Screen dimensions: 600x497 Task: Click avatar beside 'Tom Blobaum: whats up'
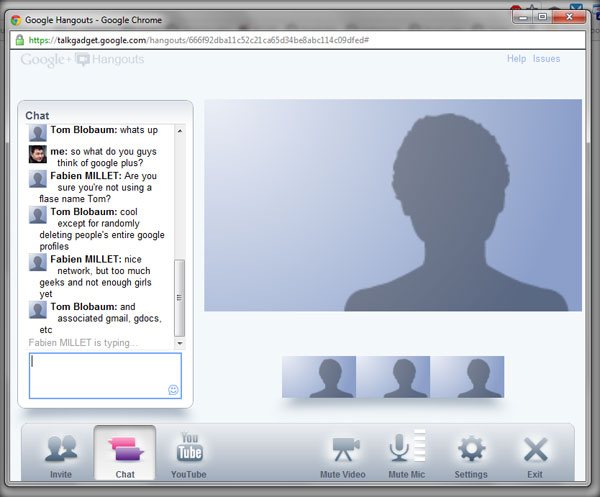click(x=38, y=133)
